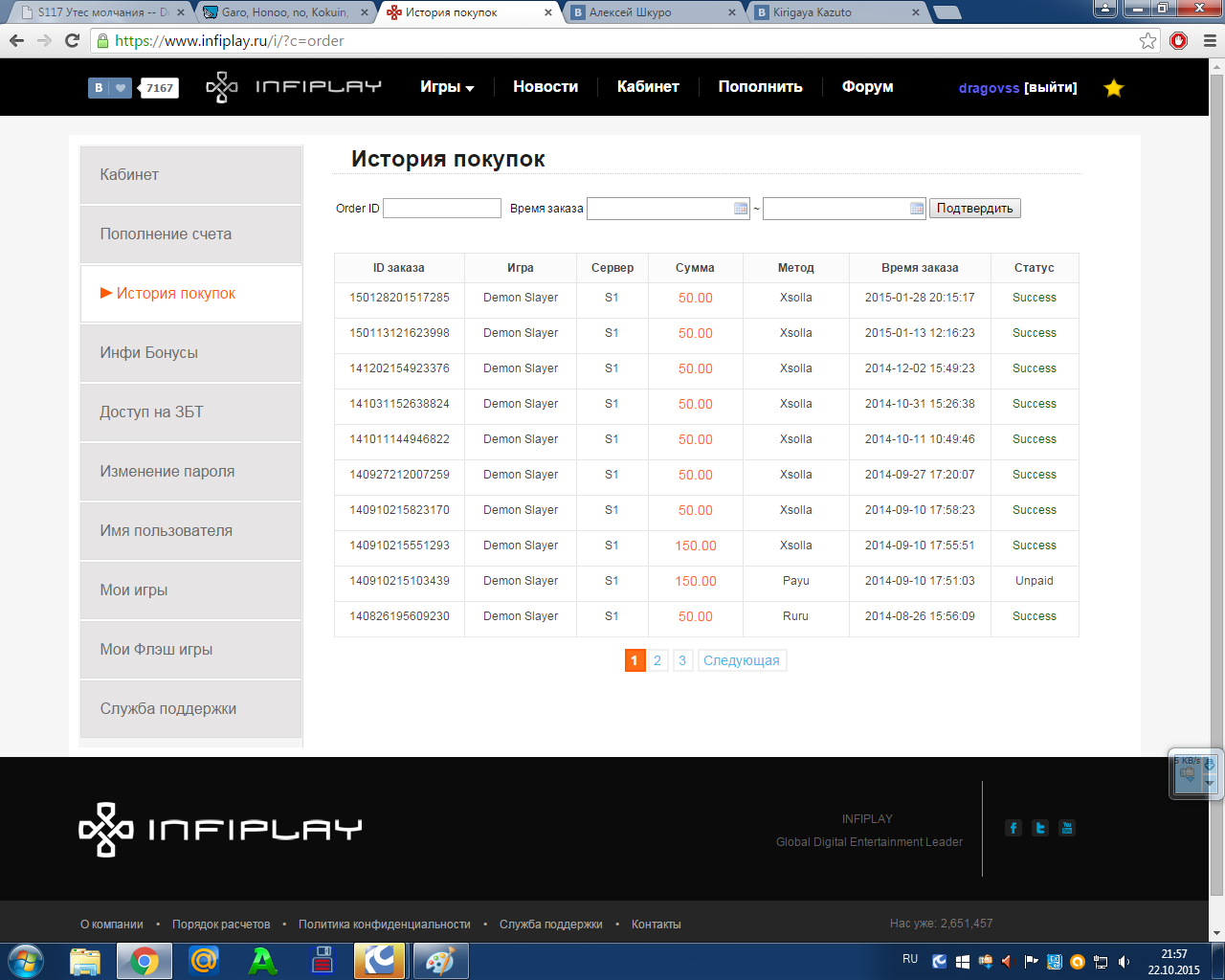The height and width of the screenshot is (980, 1225).
Task: Select Имя пользователя in sidebar
Action: pyautogui.click(x=191, y=530)
